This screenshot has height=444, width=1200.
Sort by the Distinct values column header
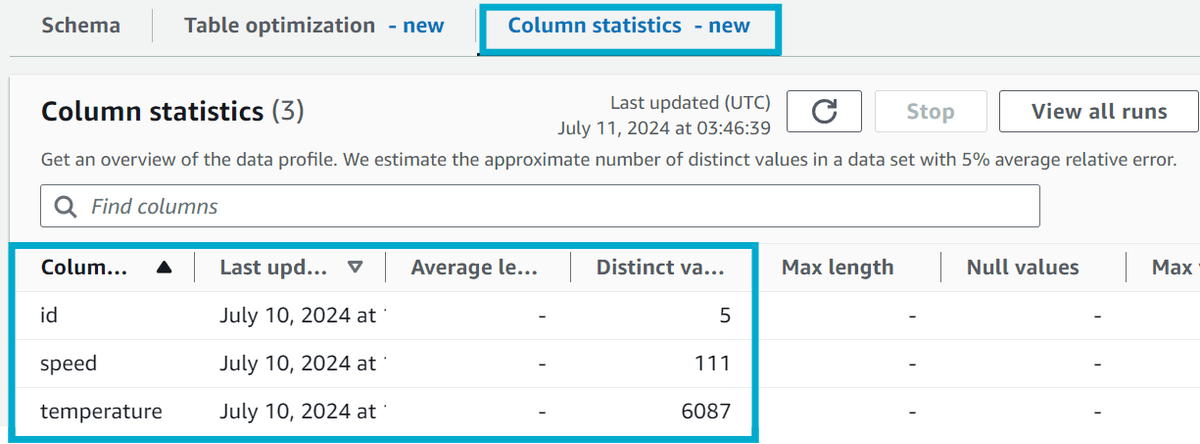click(x=660, y=267)
